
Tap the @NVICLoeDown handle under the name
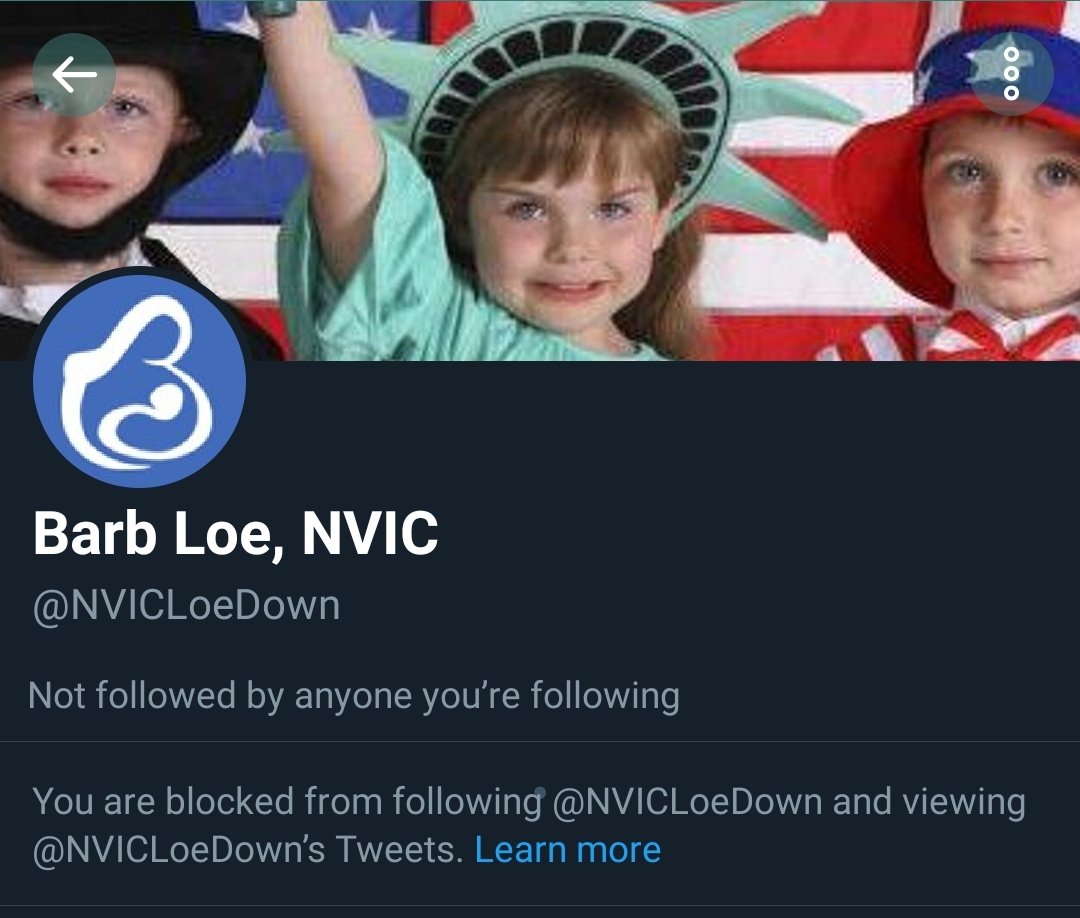pyautogui.click(x=186, y=607)
